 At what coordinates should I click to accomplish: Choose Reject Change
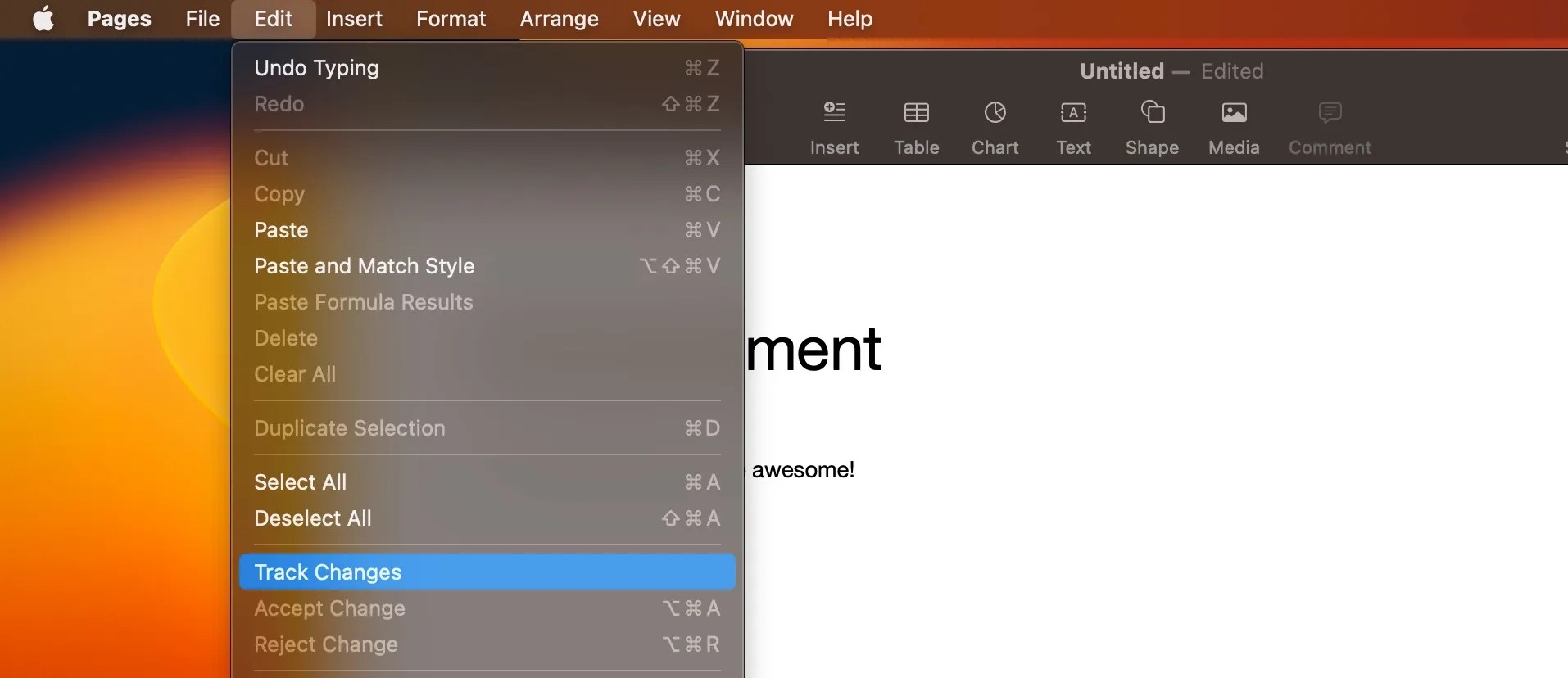[x=487, y=644]
